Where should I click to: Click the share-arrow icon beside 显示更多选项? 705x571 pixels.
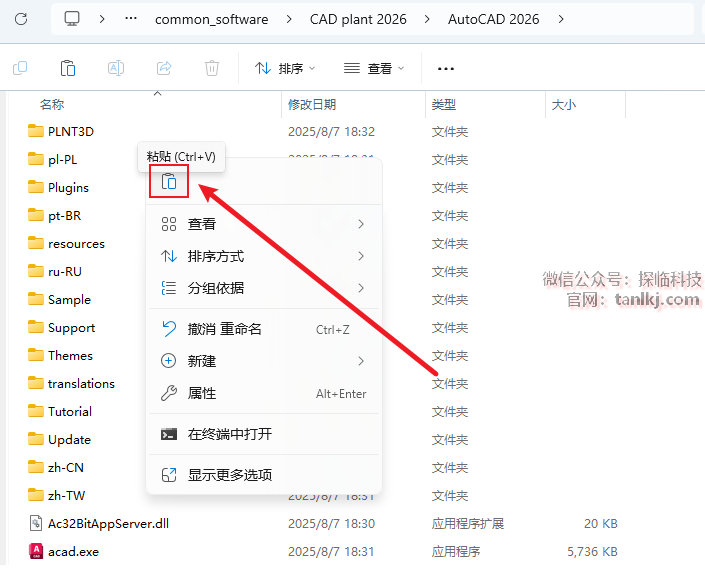(169, 475)
